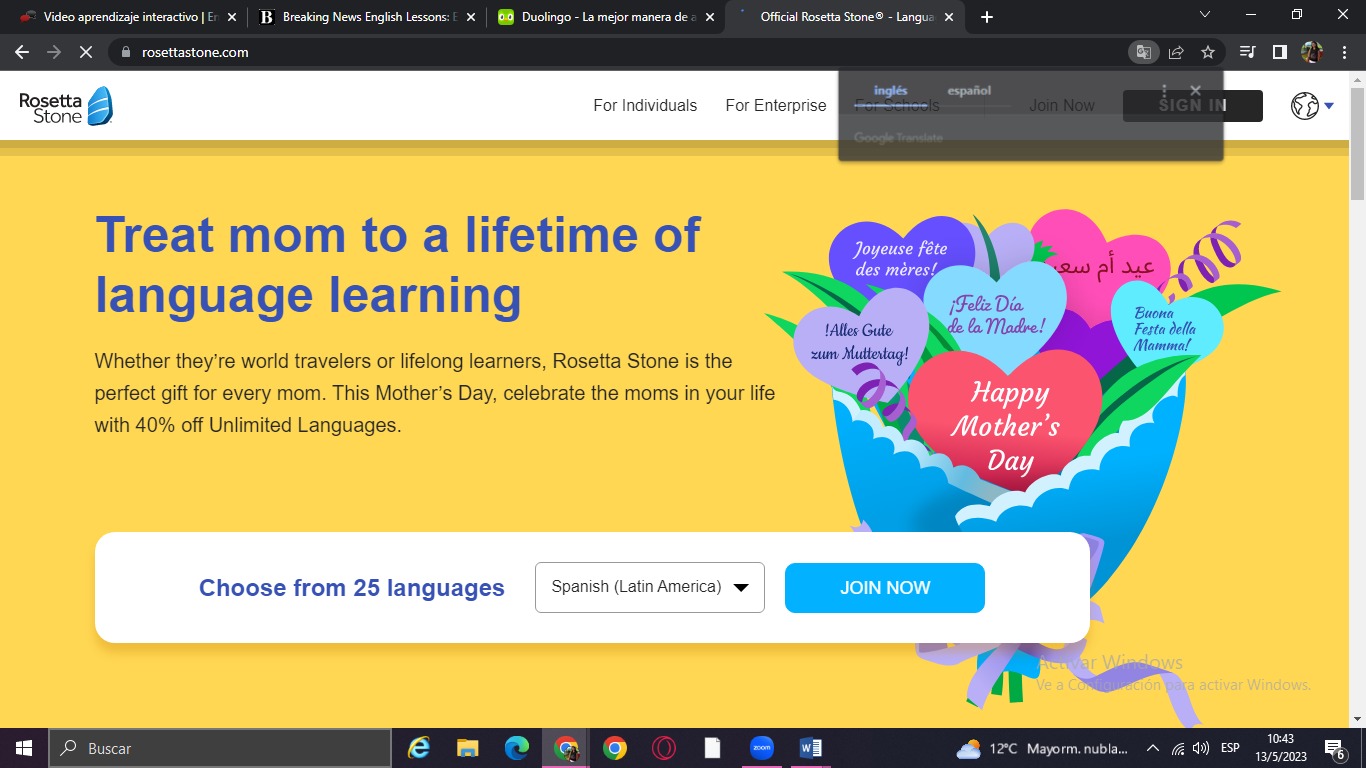Image resolution: width=1366 pixels, height=768 pixels.
Task: Select español in Google Translate popup
Action: click(x=969, y=90)
